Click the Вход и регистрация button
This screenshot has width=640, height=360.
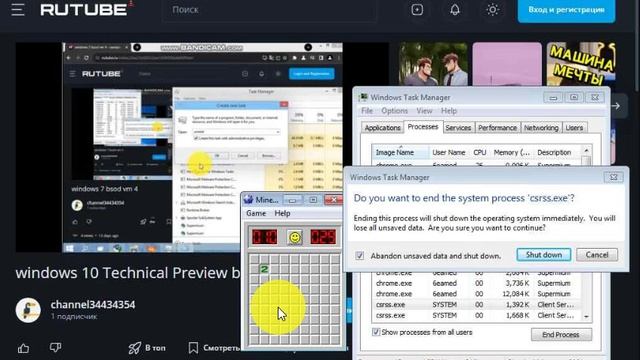tap(566, 9)
